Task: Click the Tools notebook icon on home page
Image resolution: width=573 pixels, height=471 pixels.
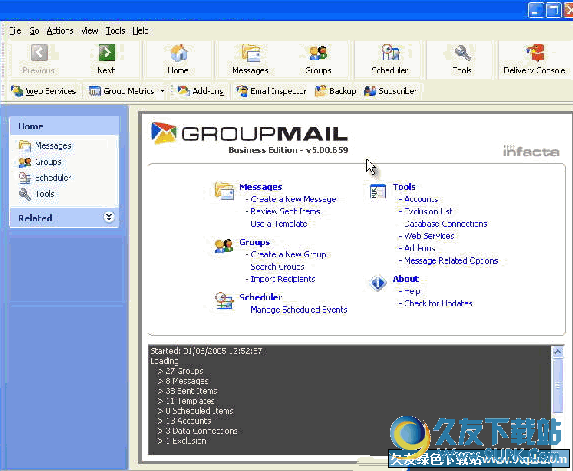Action: click(378, 191)
